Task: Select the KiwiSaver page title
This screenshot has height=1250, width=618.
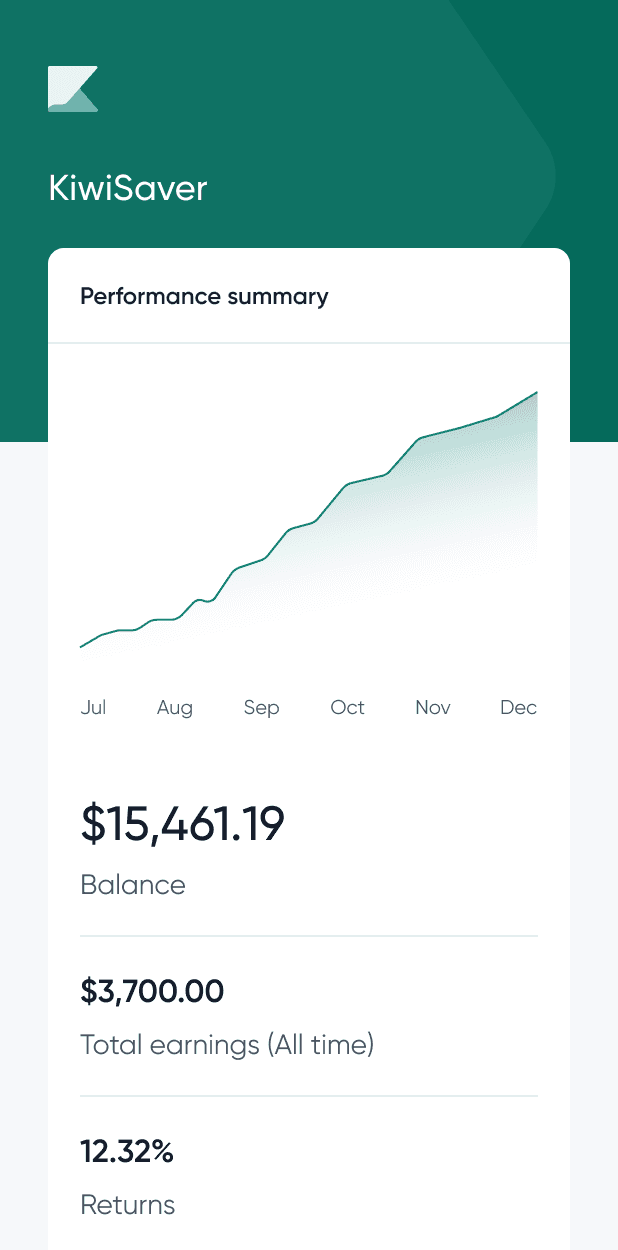Action: [x=128, y=189]
